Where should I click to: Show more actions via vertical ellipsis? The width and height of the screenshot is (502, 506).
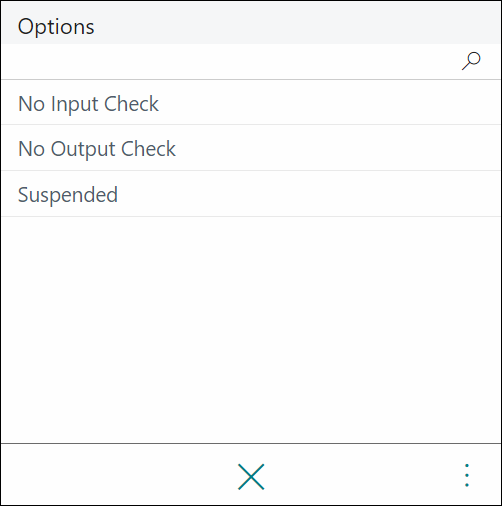[x=467, y=475]
